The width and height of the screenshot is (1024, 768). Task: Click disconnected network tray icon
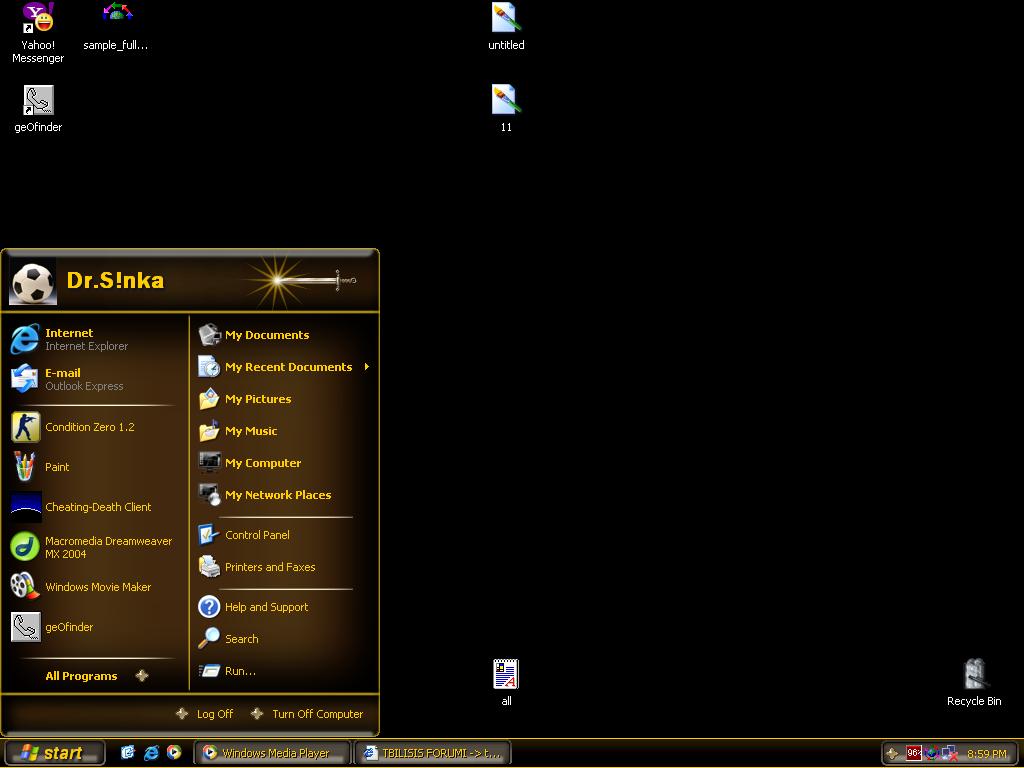coord(949,753)
